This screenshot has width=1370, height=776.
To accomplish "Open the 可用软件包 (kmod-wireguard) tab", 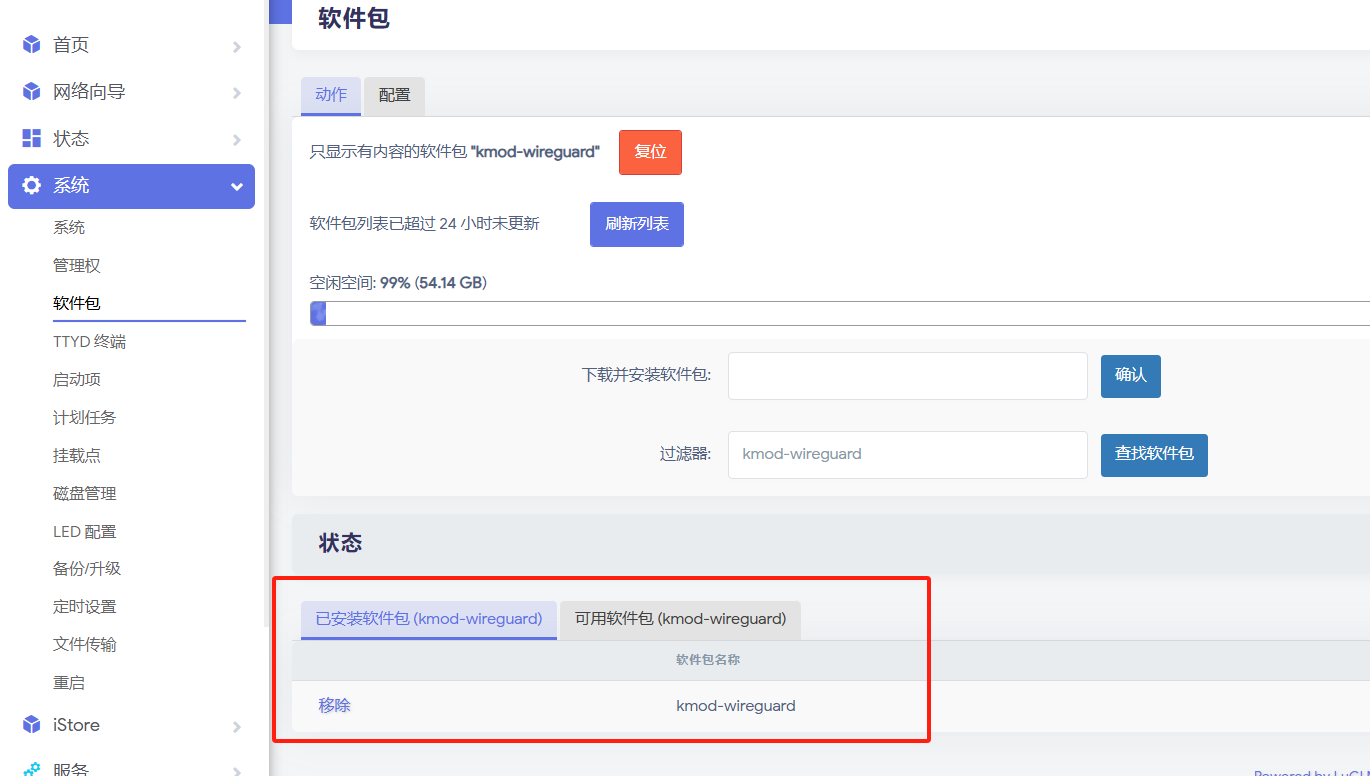I will [680, 619].
